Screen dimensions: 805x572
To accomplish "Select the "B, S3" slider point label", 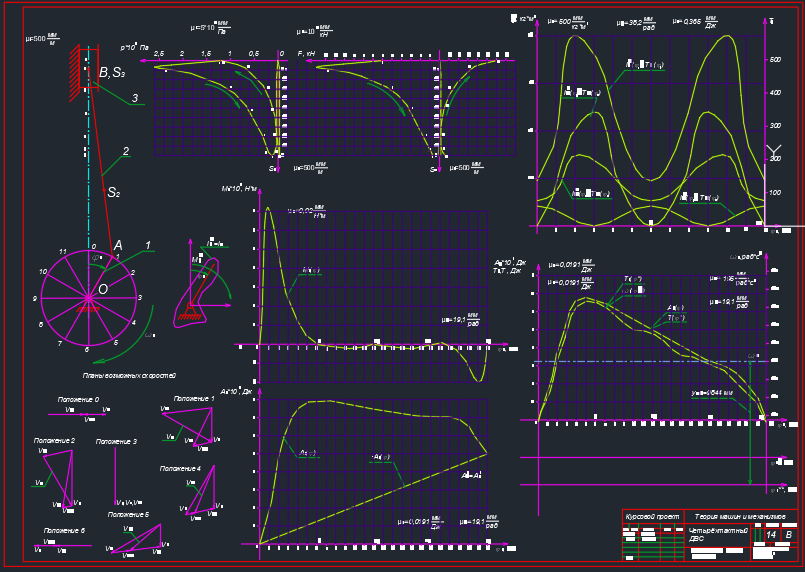I will point(112,73).
